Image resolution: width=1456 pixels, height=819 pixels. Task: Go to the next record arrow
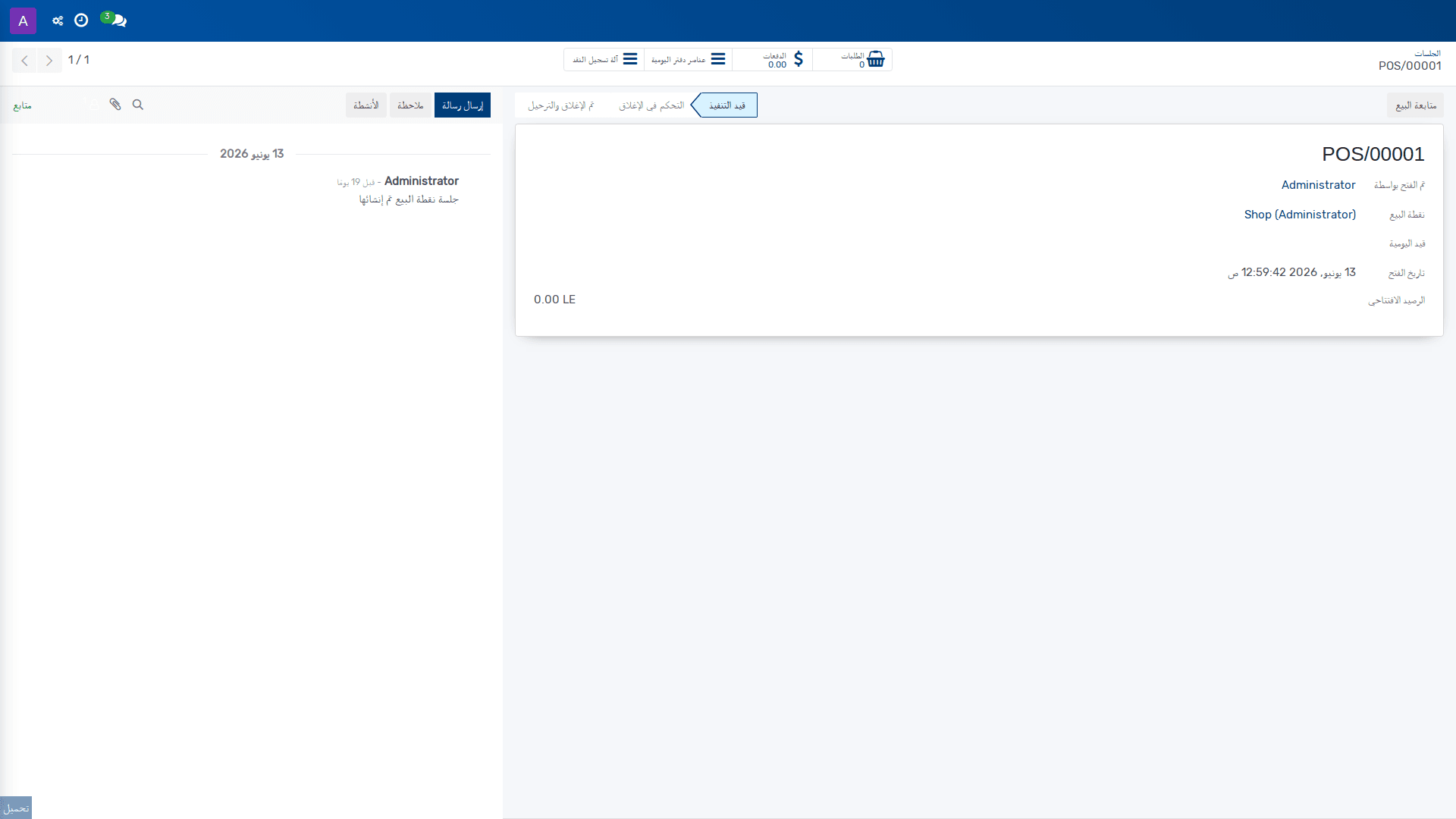[49, 60]
